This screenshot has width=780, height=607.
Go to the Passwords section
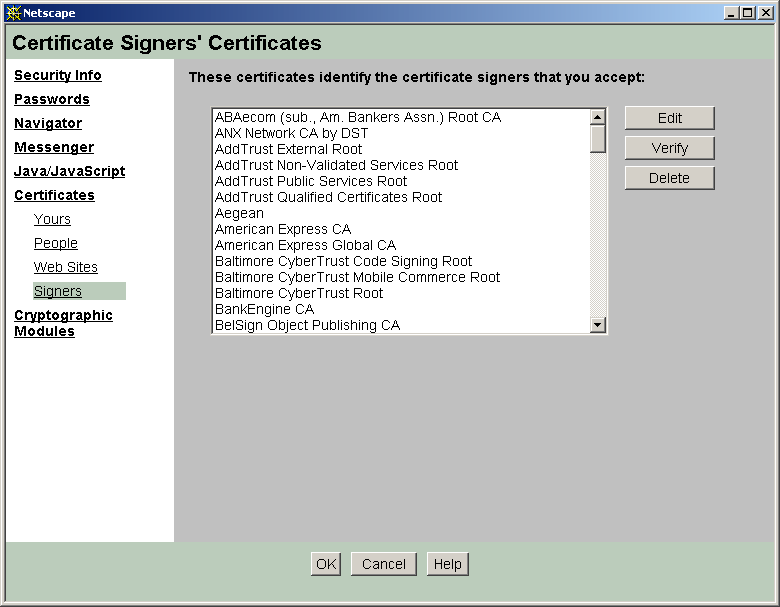pyautogui.click(x=52, y=99)
